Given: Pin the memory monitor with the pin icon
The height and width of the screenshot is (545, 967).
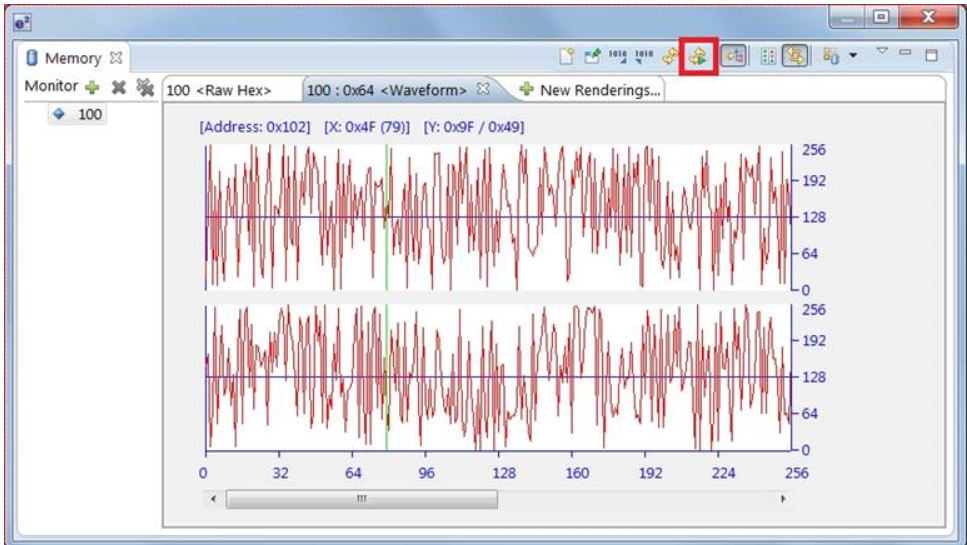Looking at the screenshot, I should pyautogui.click(x=592, y=56).
